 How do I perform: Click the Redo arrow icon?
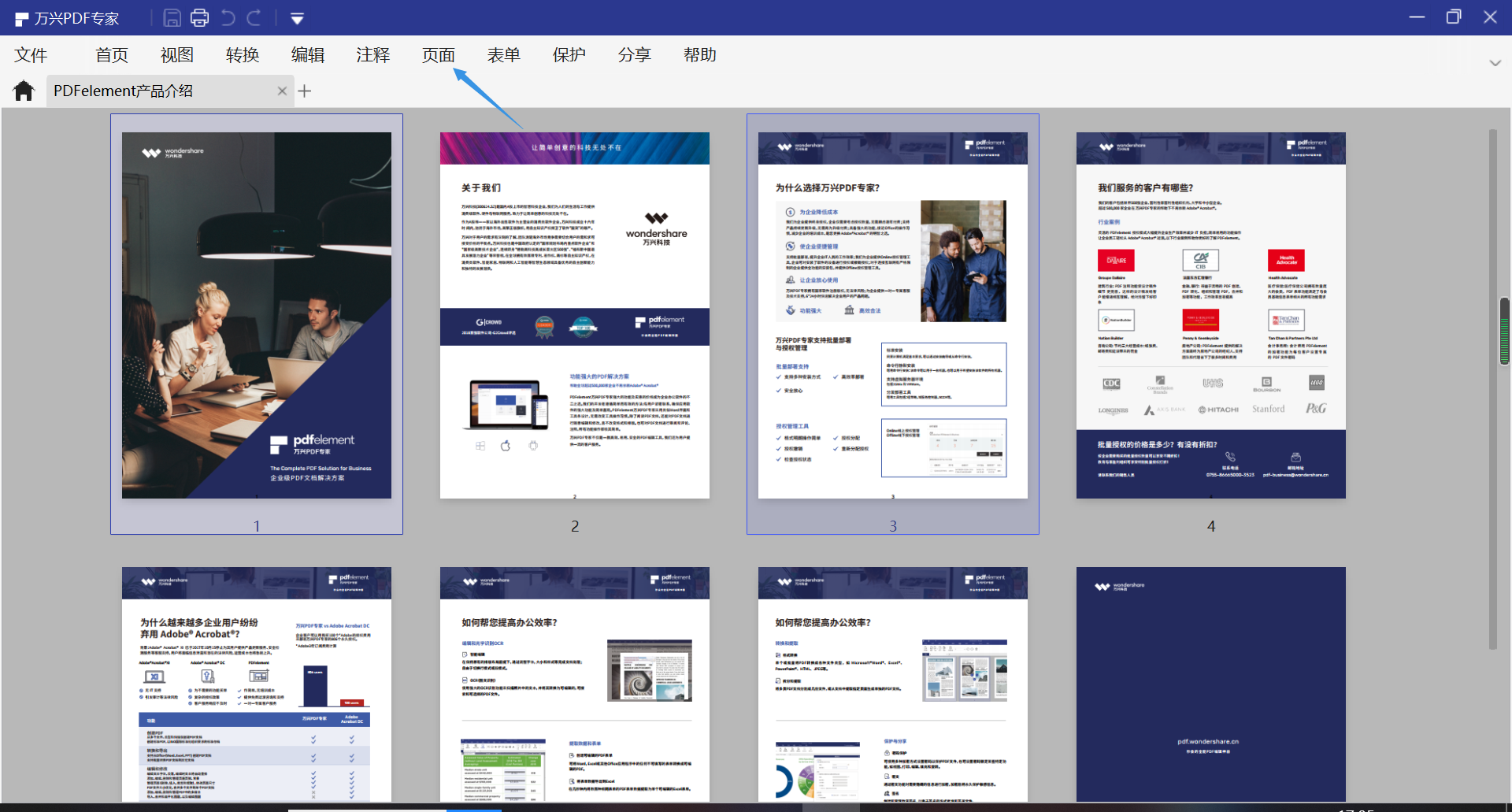pos(255,17)
